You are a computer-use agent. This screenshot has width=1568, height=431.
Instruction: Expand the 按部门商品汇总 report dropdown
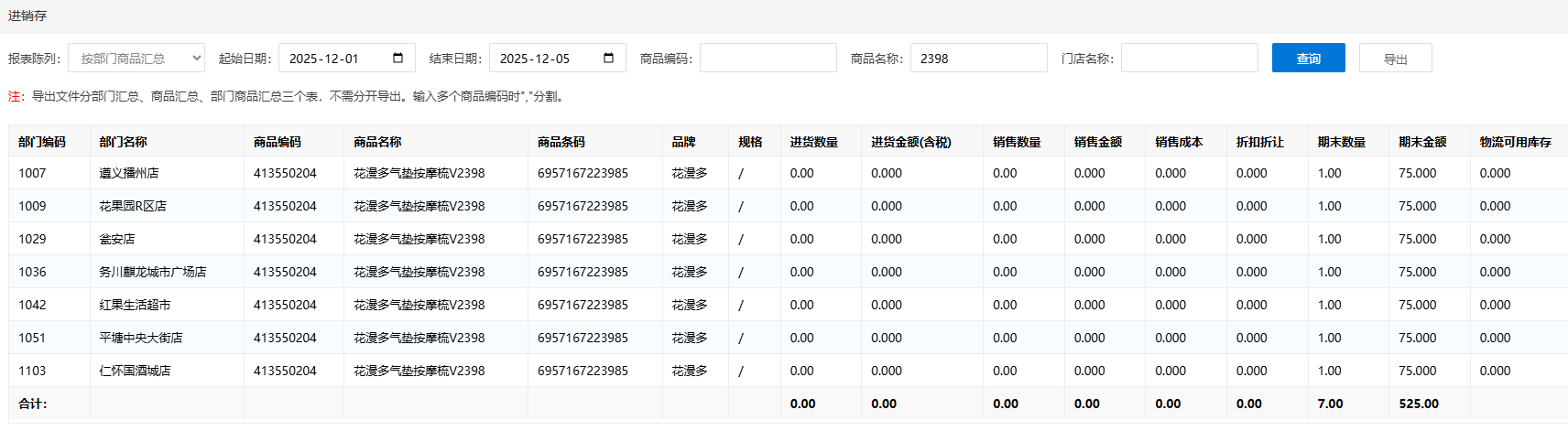tap(136, 59)
